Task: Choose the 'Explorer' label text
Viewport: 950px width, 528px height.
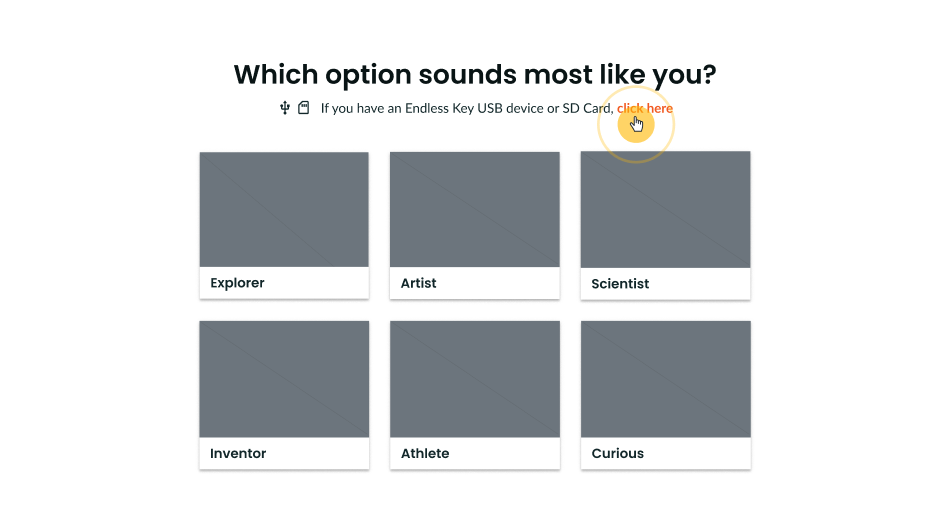Action: (238, 283)
